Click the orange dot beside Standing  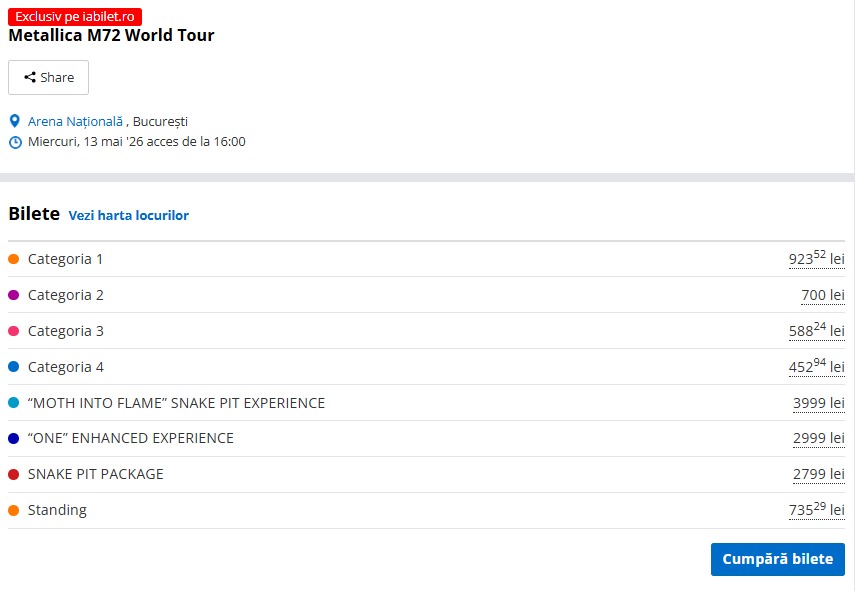click(14, 510)
